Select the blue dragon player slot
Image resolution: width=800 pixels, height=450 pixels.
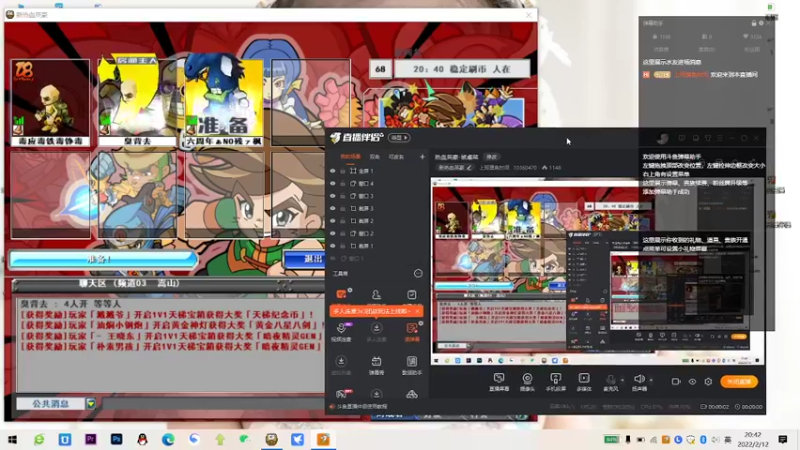[x=224, y=102]
